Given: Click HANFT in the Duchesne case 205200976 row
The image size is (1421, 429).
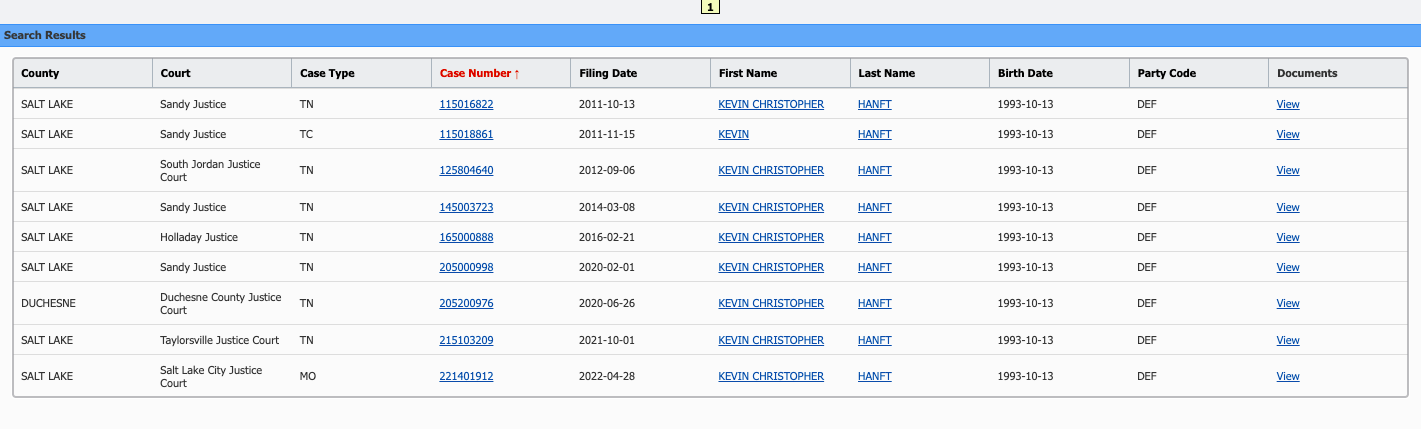Looking at the screenshot, I should [x=874, y=303].
